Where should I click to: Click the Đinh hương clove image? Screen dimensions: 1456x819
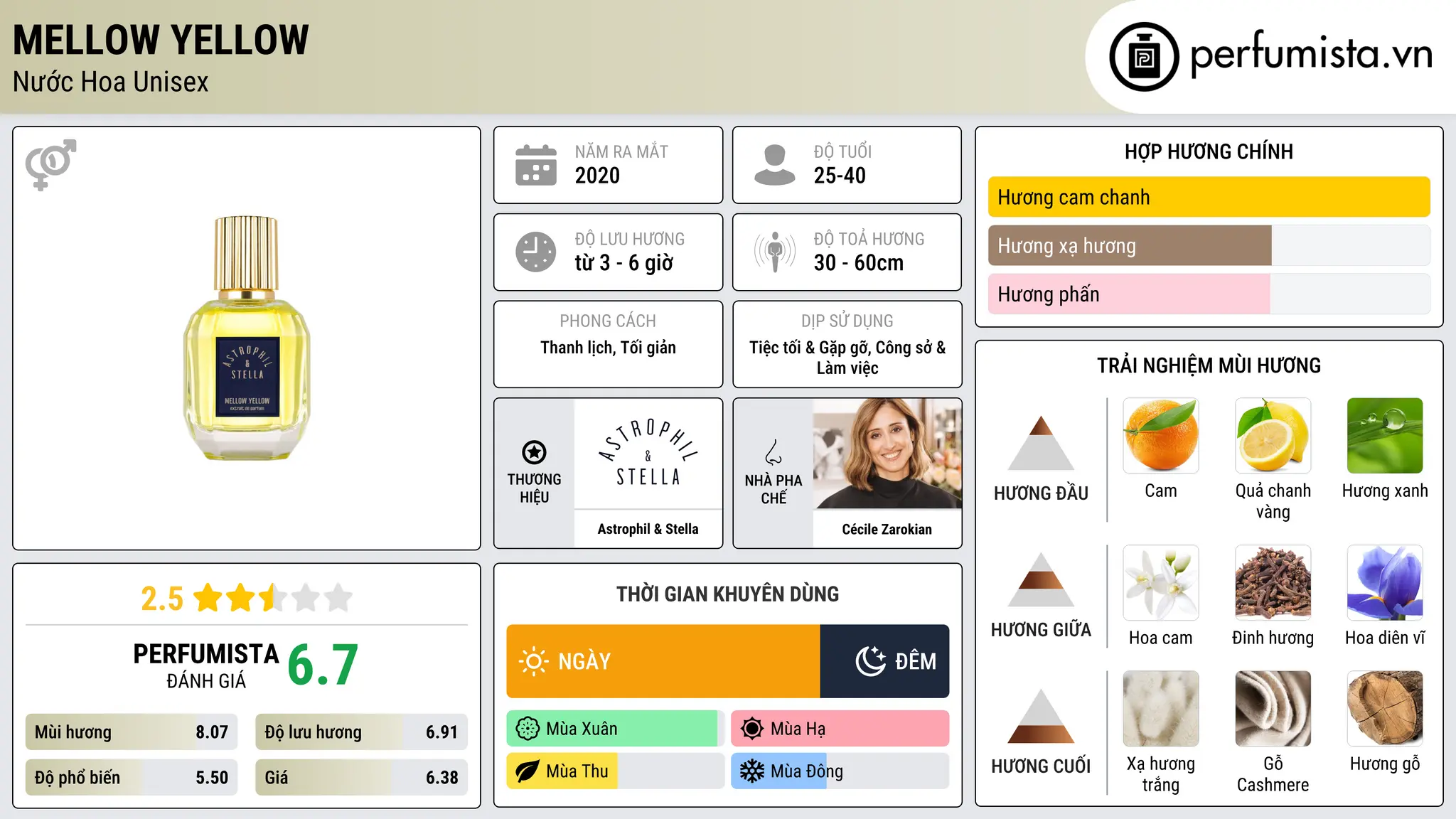pos(1273,583)
